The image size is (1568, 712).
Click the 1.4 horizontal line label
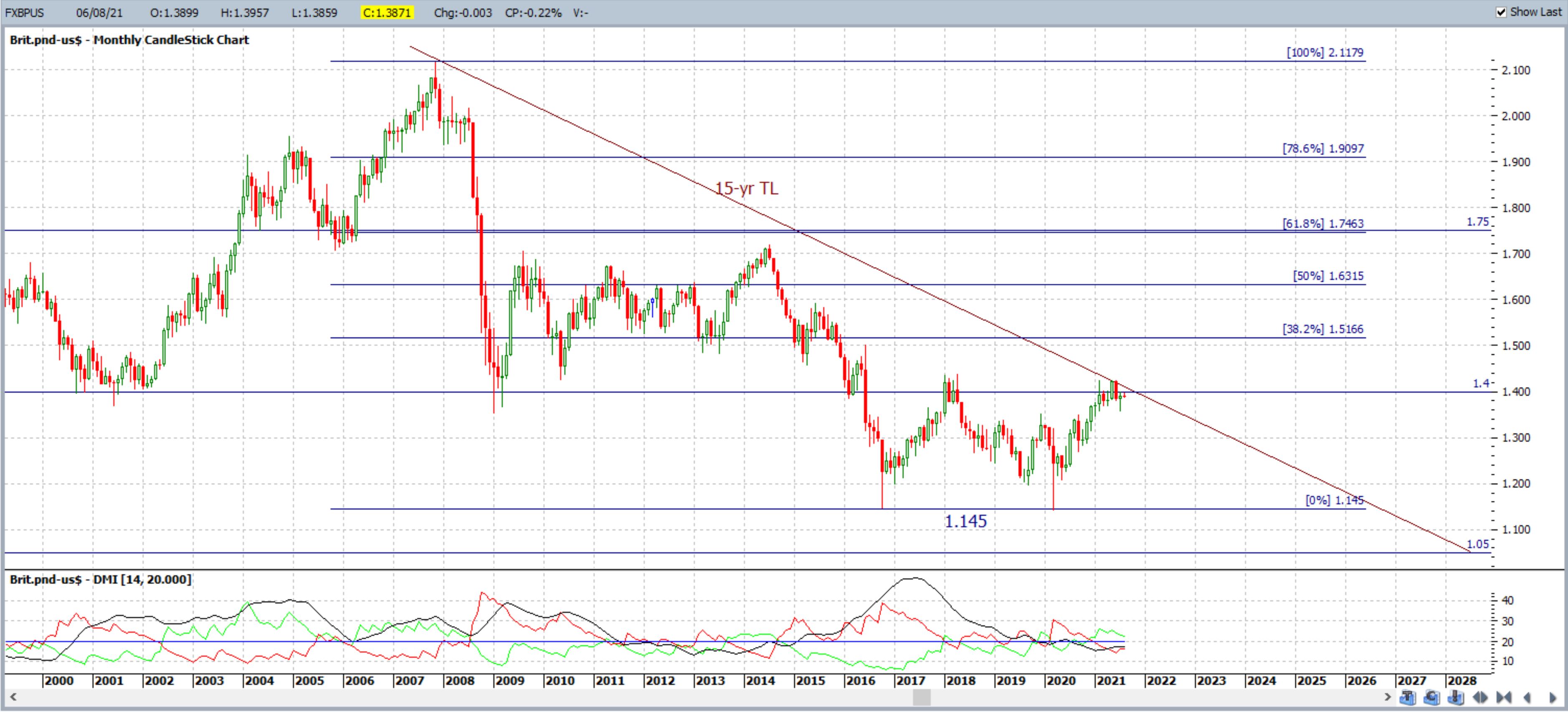point(1481,384)
